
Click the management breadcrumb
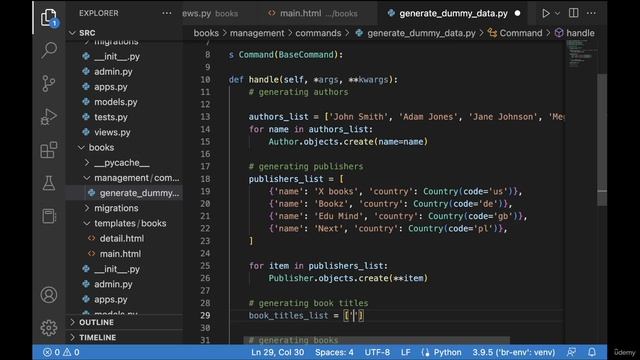pos(257,33)
